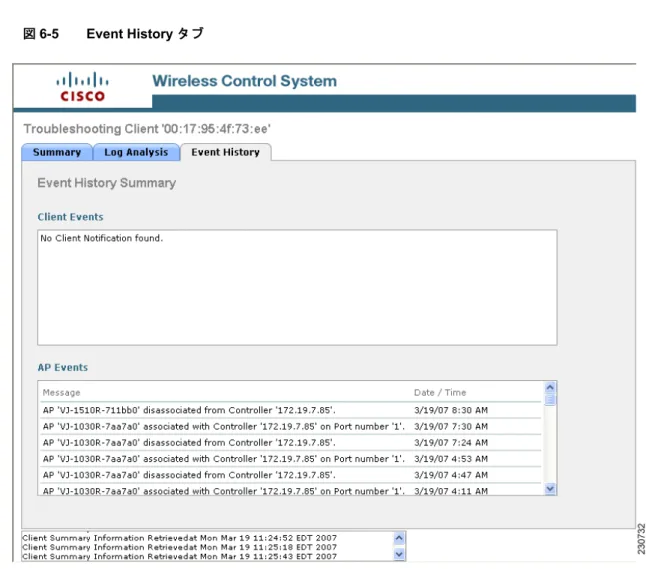Click the AP Events scrollbar track

pos(550,445)
